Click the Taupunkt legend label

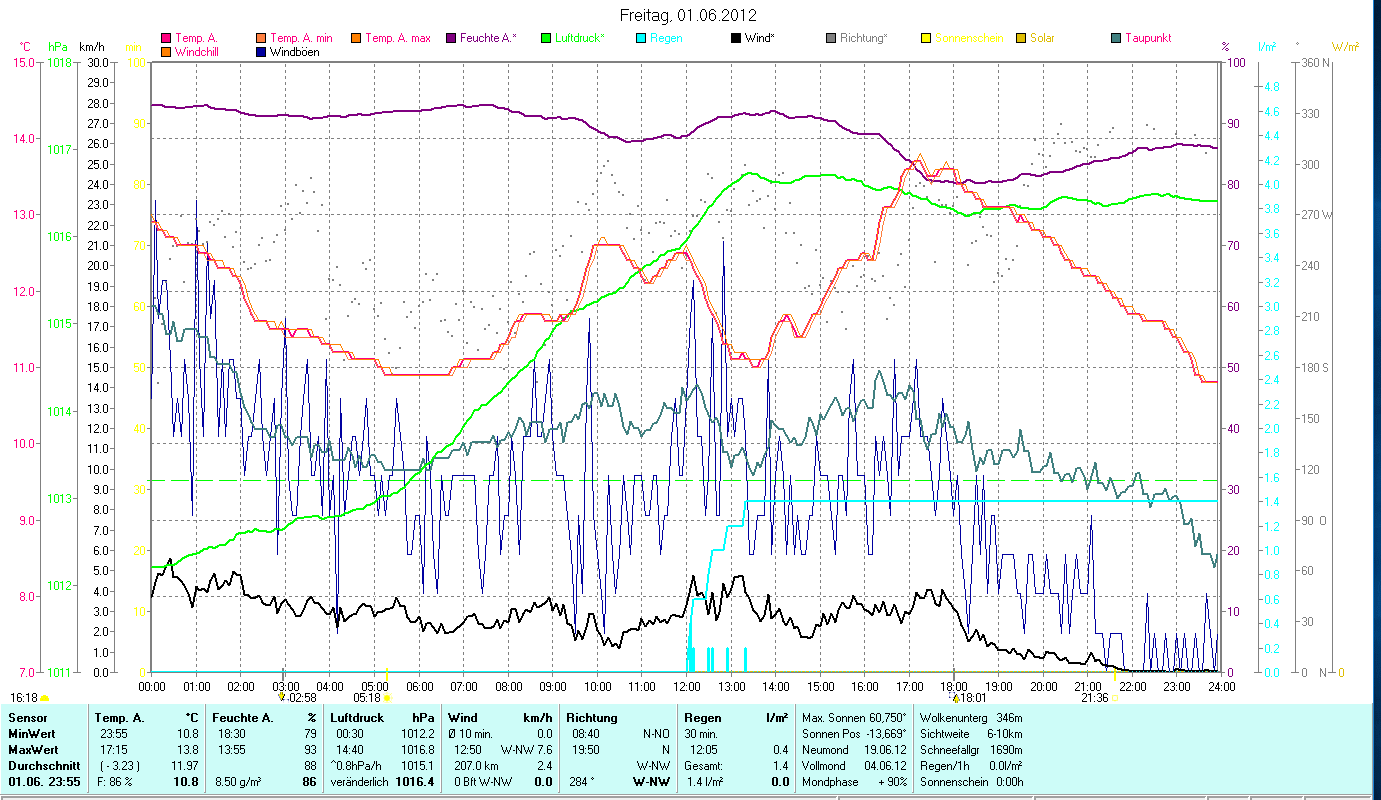coord(1147,38)
